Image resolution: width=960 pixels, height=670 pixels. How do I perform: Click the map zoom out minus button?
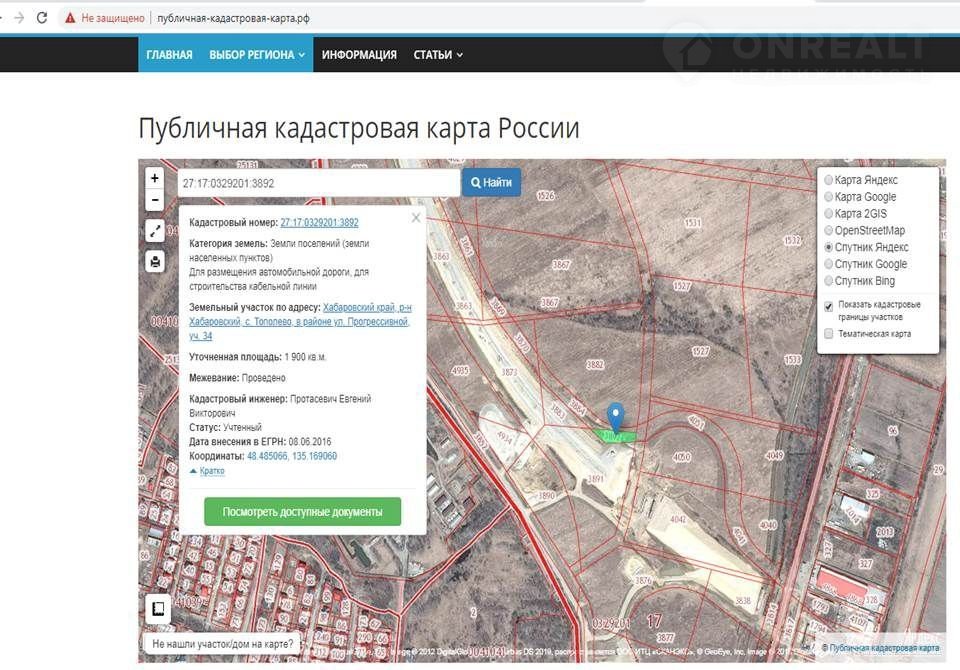click(x=154, y=199)
